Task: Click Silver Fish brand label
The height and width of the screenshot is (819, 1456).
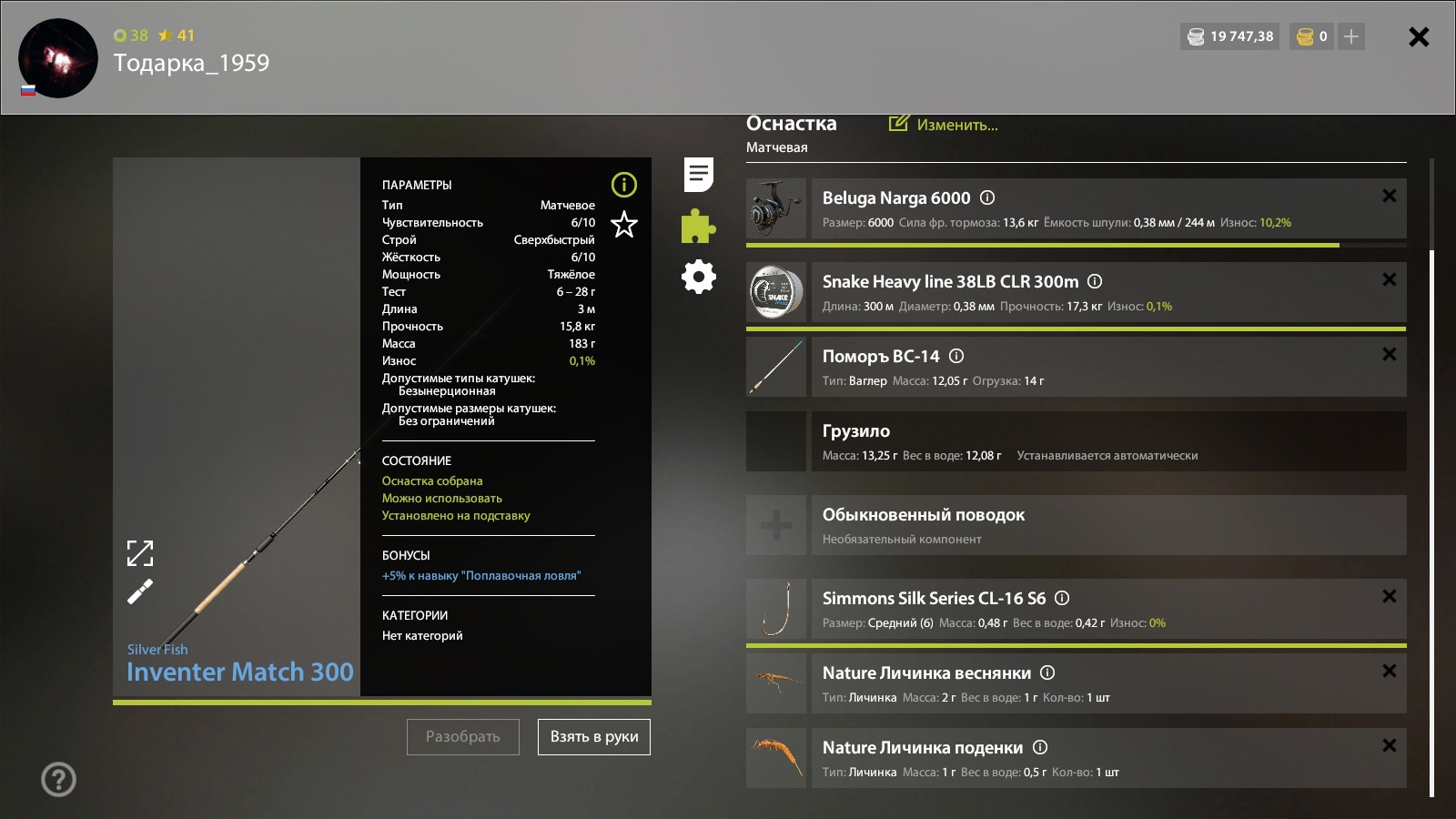Action: (157, 649)
